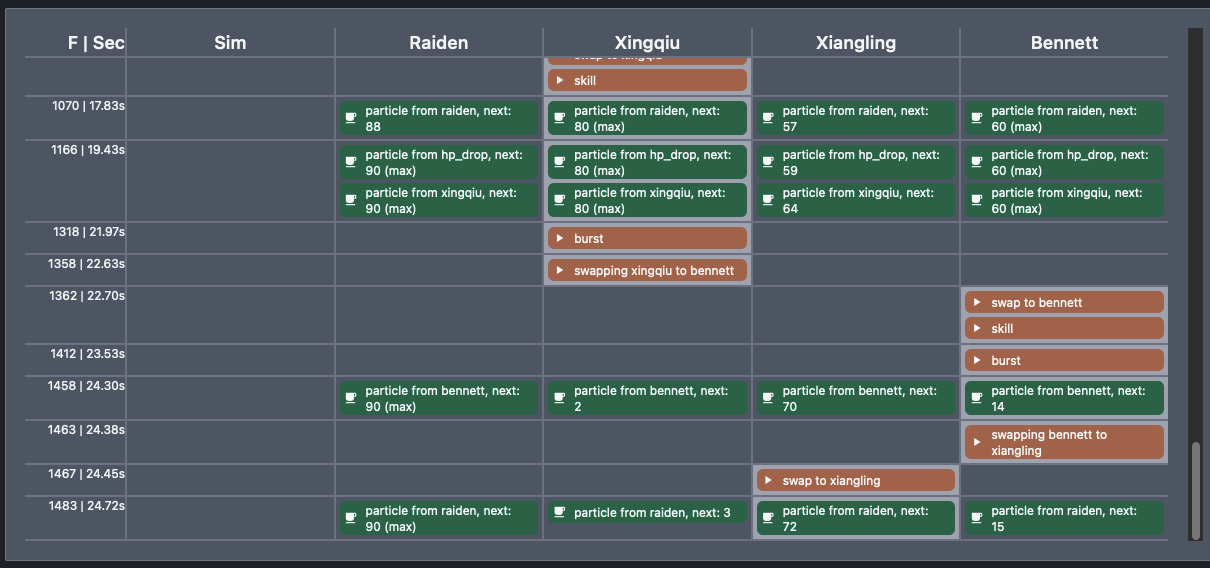The width and height of the screenshot is (1210, 568).
Task: Select the Raiden column header
Action: (x=438, y=43)
